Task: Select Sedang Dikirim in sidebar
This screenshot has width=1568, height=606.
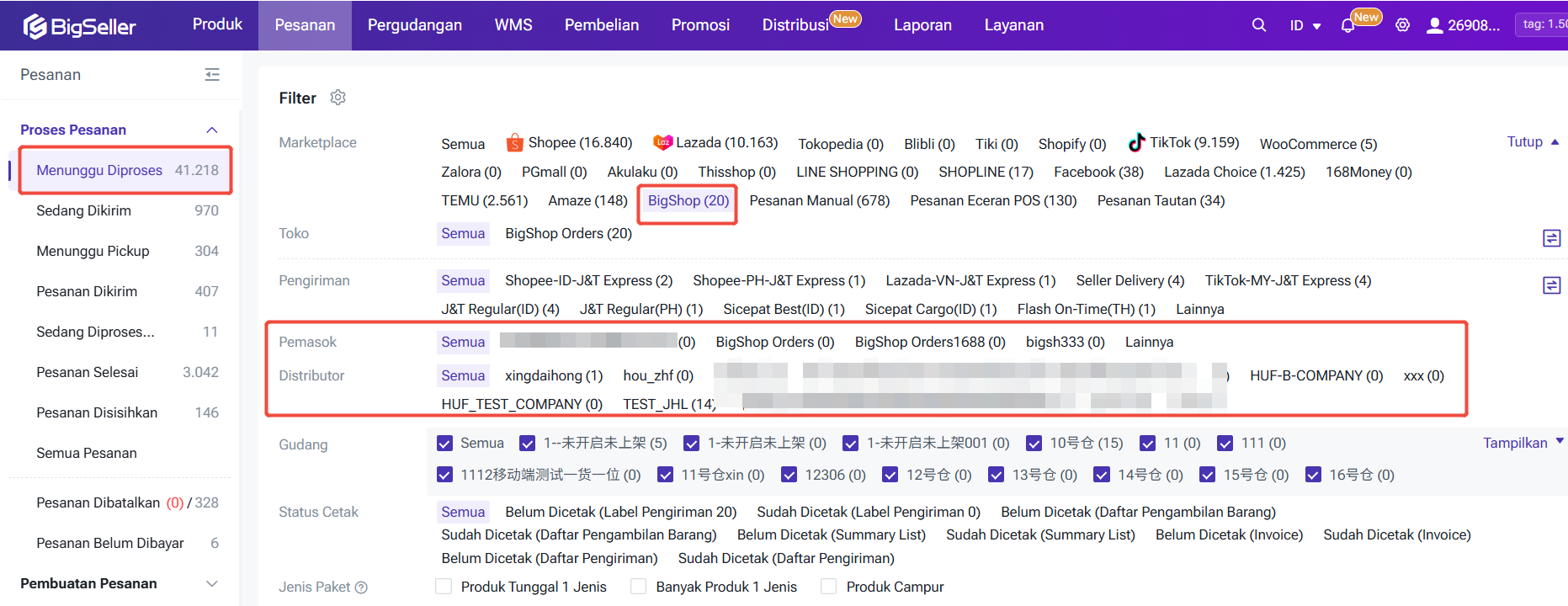Action: coord(84,210)
